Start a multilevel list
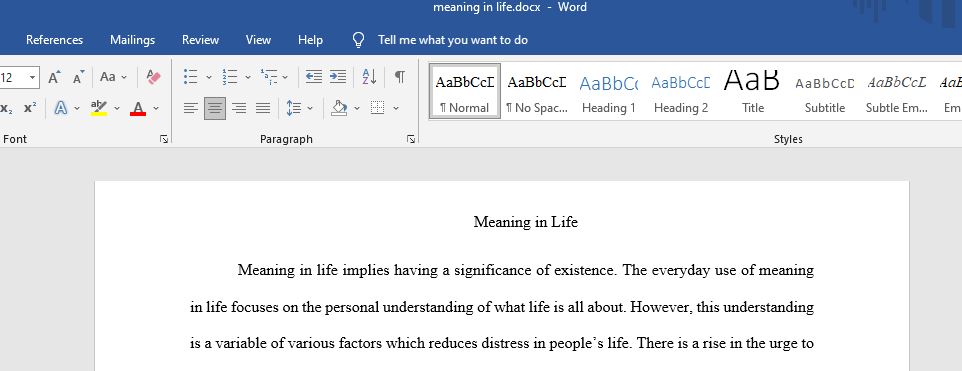 [x=269, y=77]
